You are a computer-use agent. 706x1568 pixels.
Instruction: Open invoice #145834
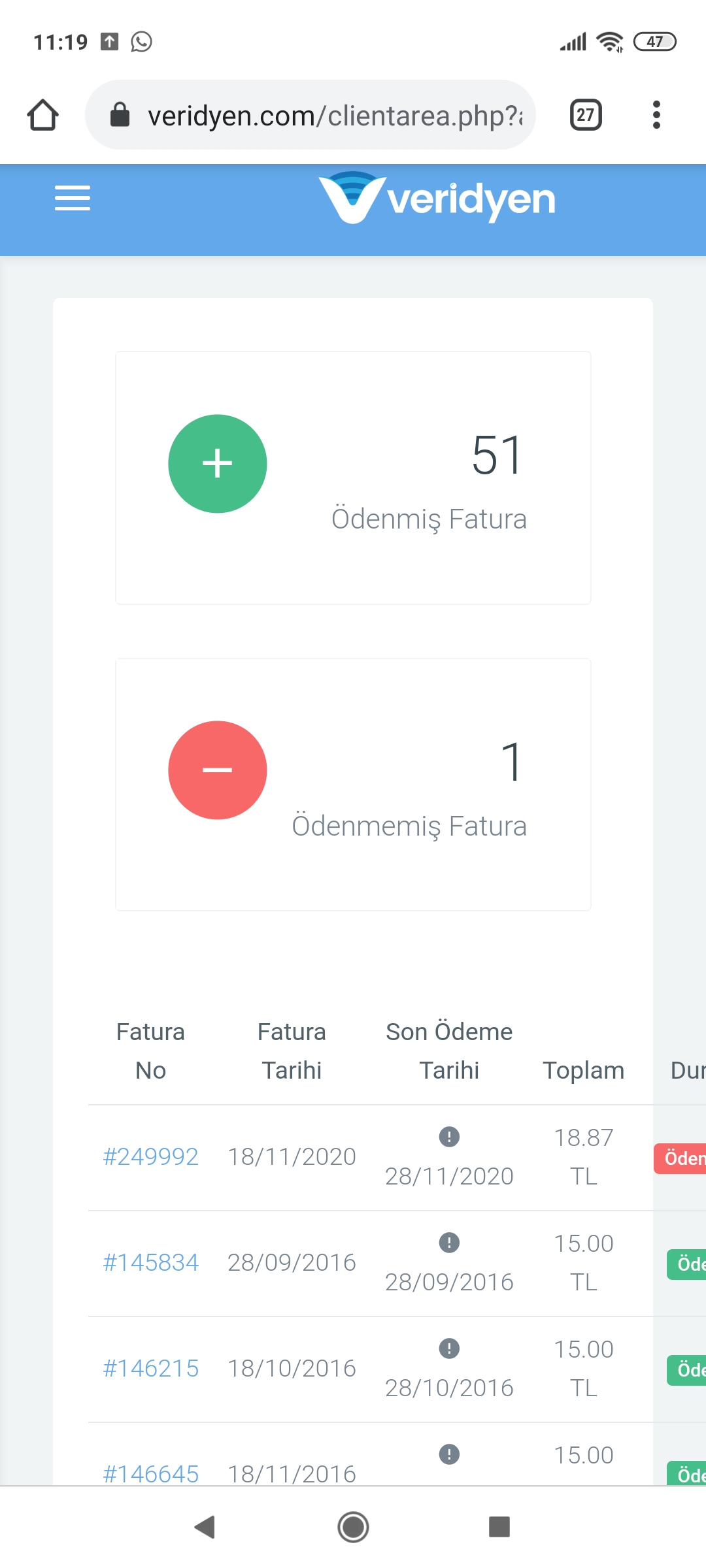point(151,1263)
